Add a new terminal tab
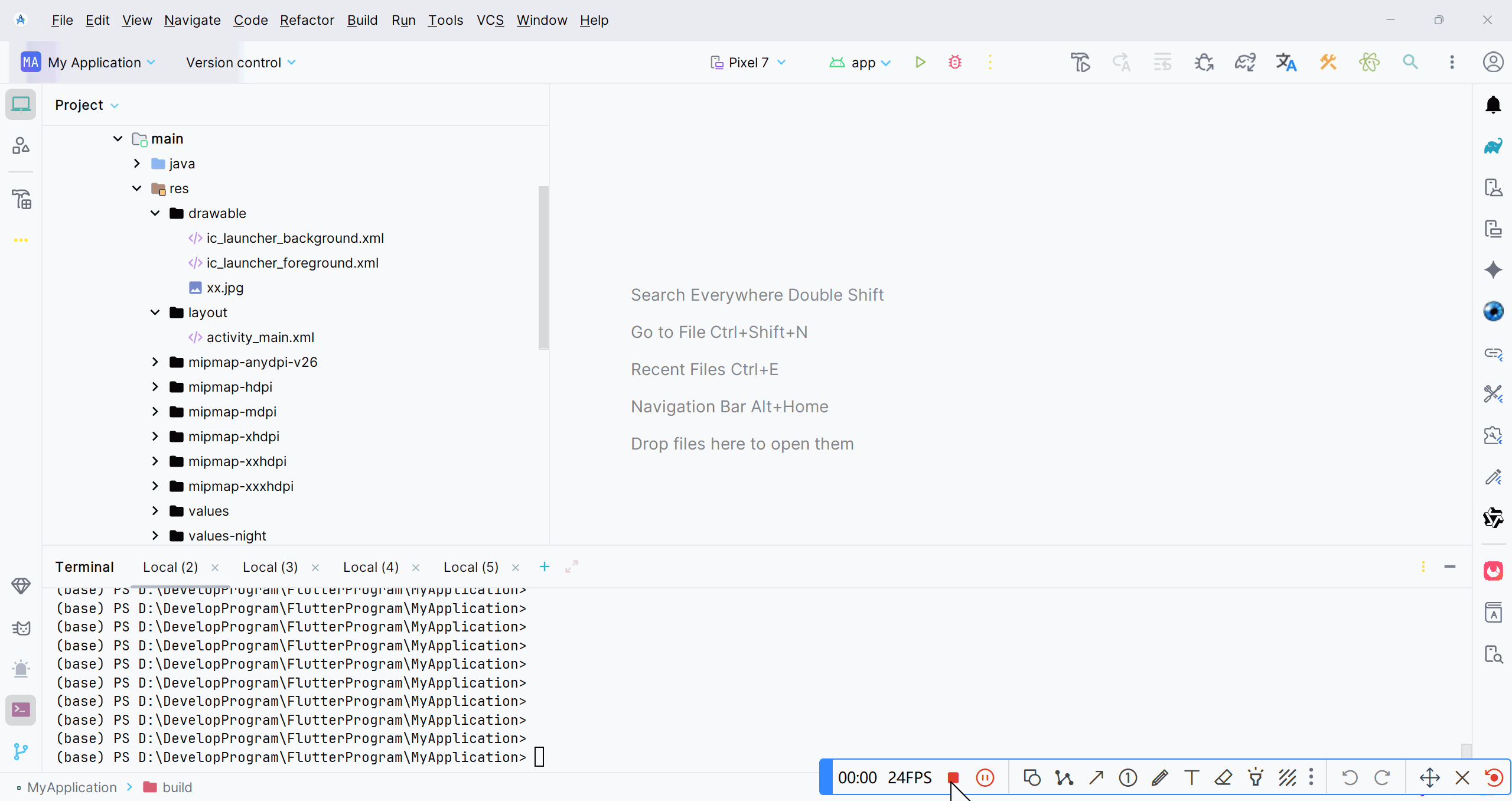 tap(544, 567)
